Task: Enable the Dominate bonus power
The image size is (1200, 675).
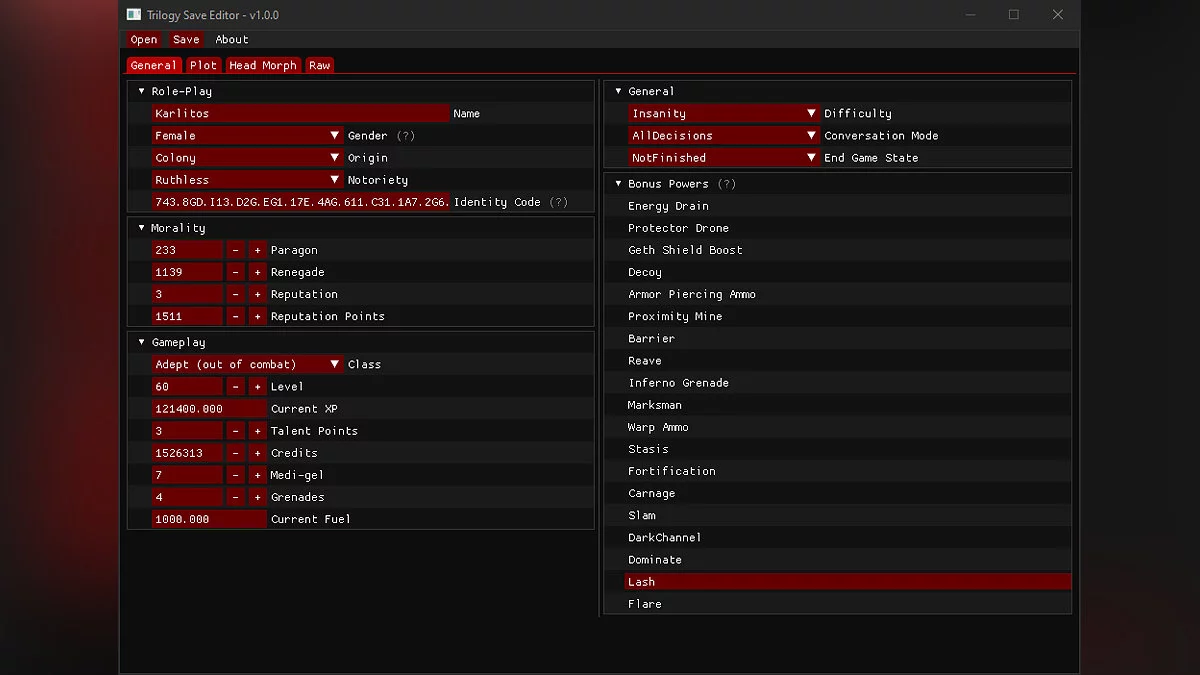Action: [x=655, y=560]
